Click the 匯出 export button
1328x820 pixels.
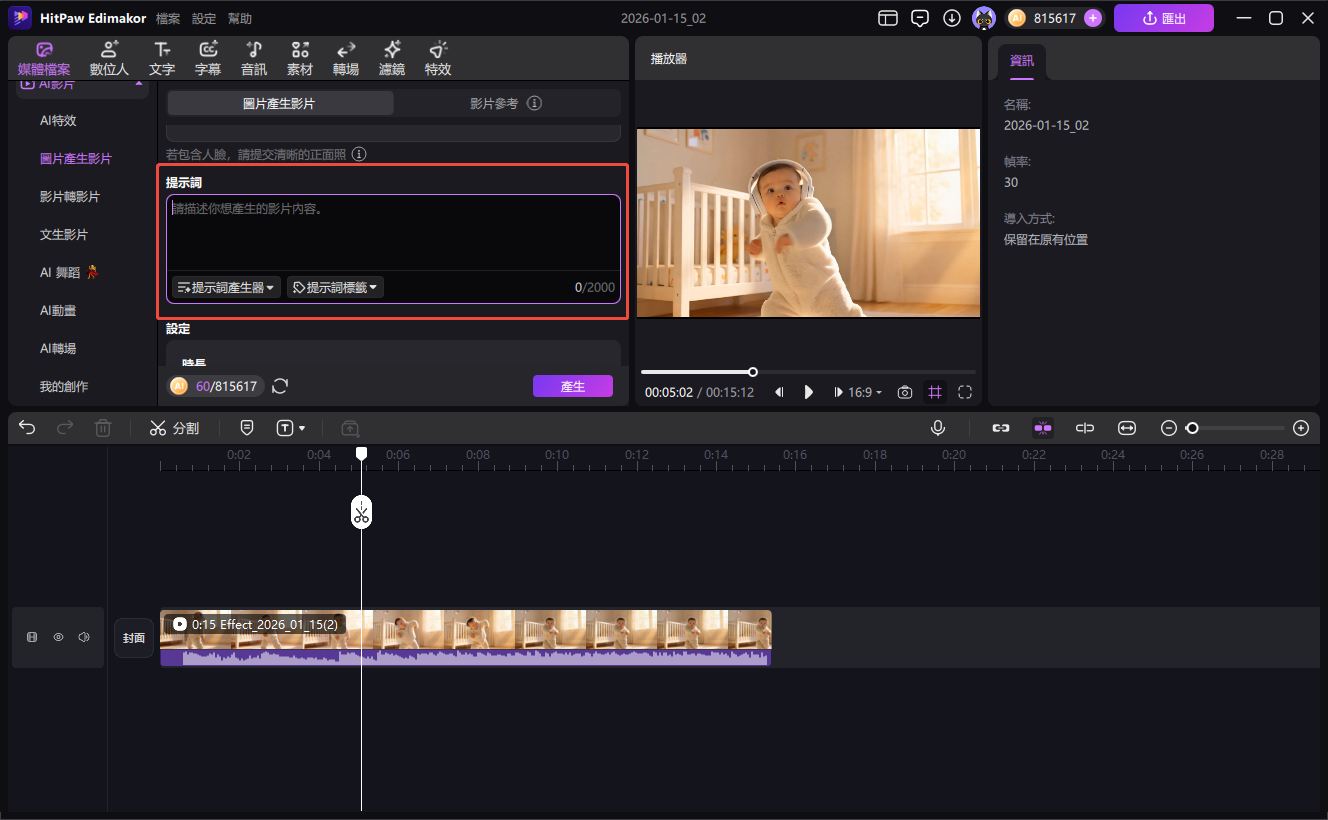pyautogui.click(x=1163, y=18)
